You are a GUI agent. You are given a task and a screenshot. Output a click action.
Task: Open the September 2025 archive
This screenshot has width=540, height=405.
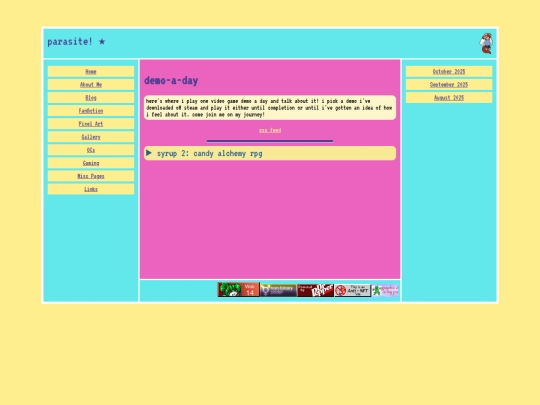(x=449, y=85)
